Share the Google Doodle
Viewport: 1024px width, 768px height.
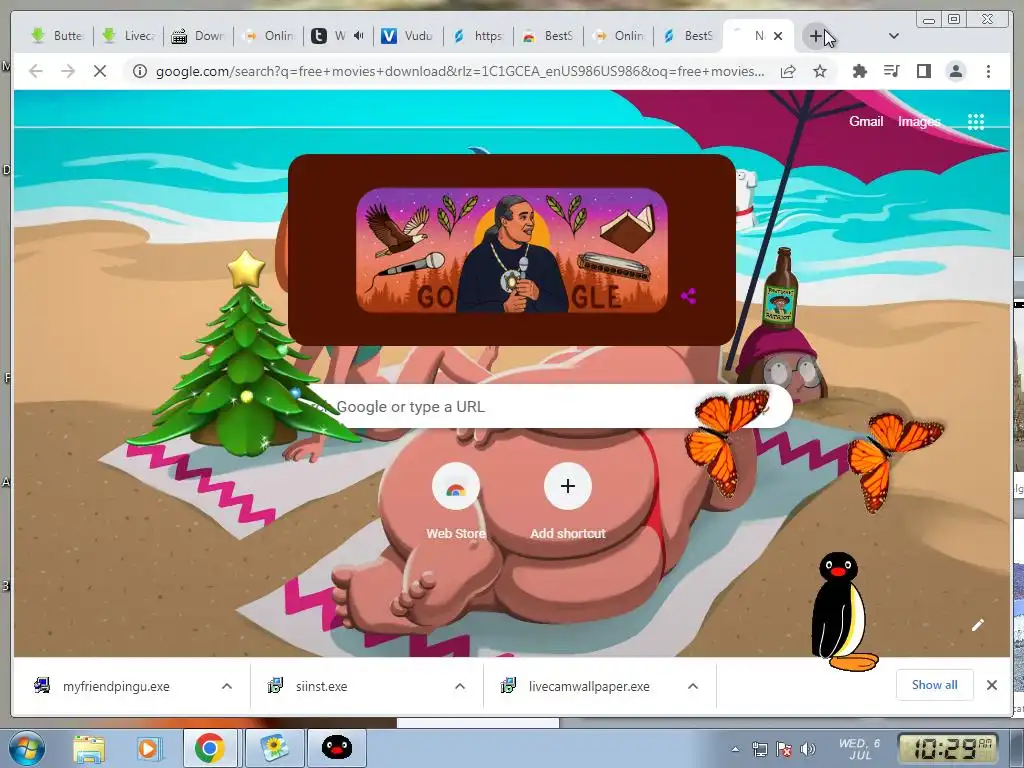(x=688, y=296)
